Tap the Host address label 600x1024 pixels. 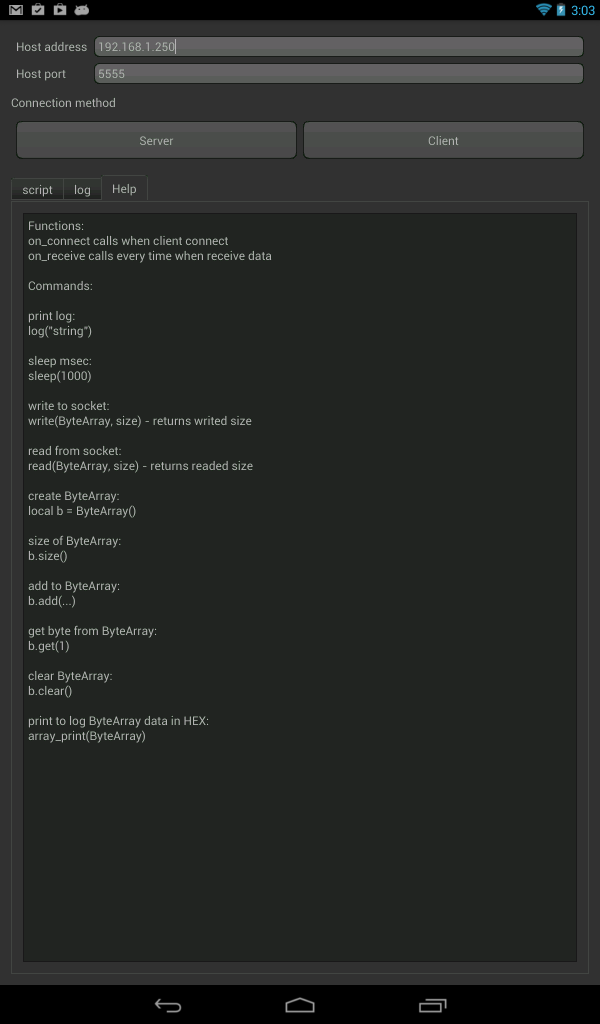[x=51, y=47]
